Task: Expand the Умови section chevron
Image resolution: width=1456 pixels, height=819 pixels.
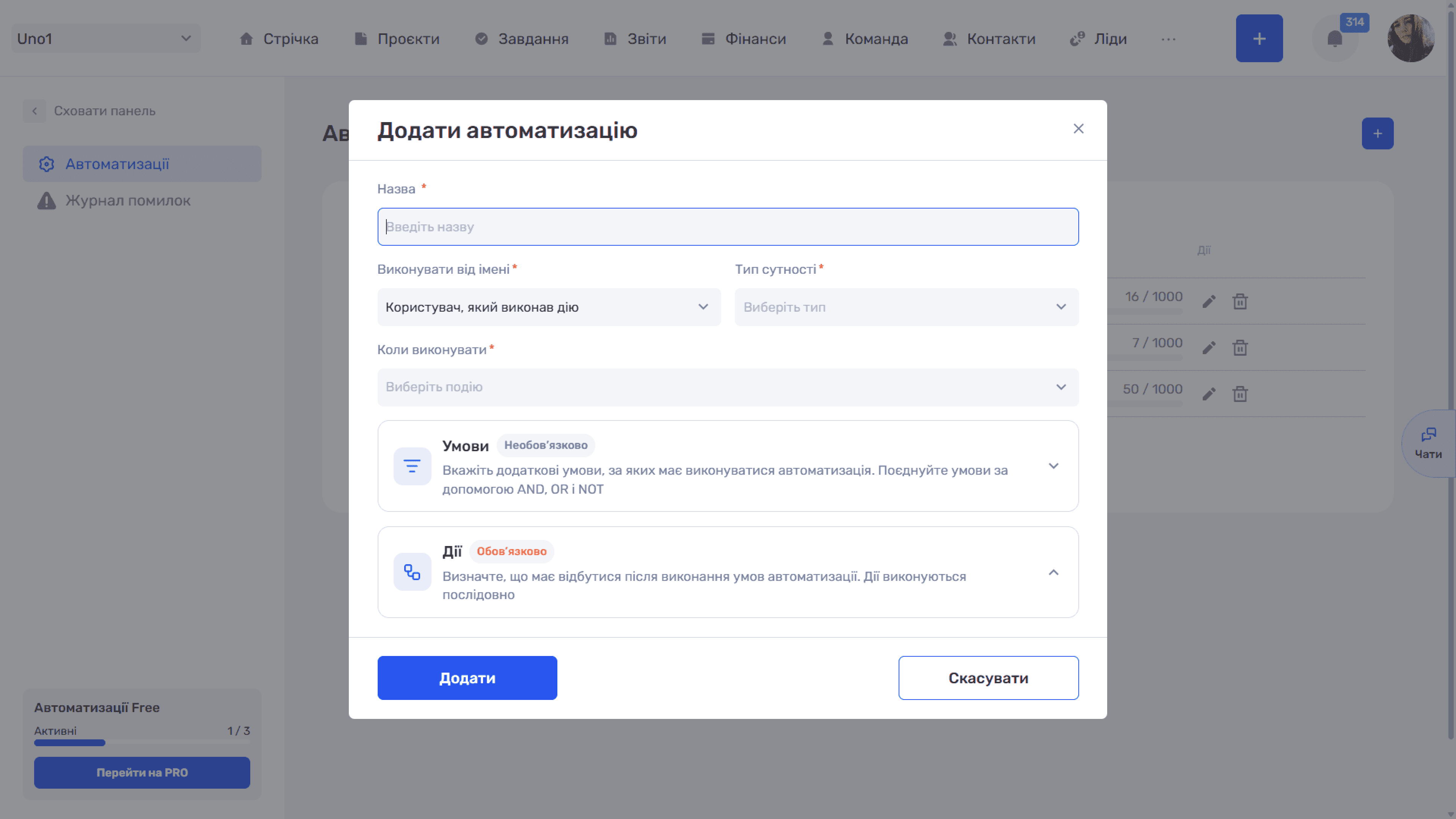Action: [1053, 466]
